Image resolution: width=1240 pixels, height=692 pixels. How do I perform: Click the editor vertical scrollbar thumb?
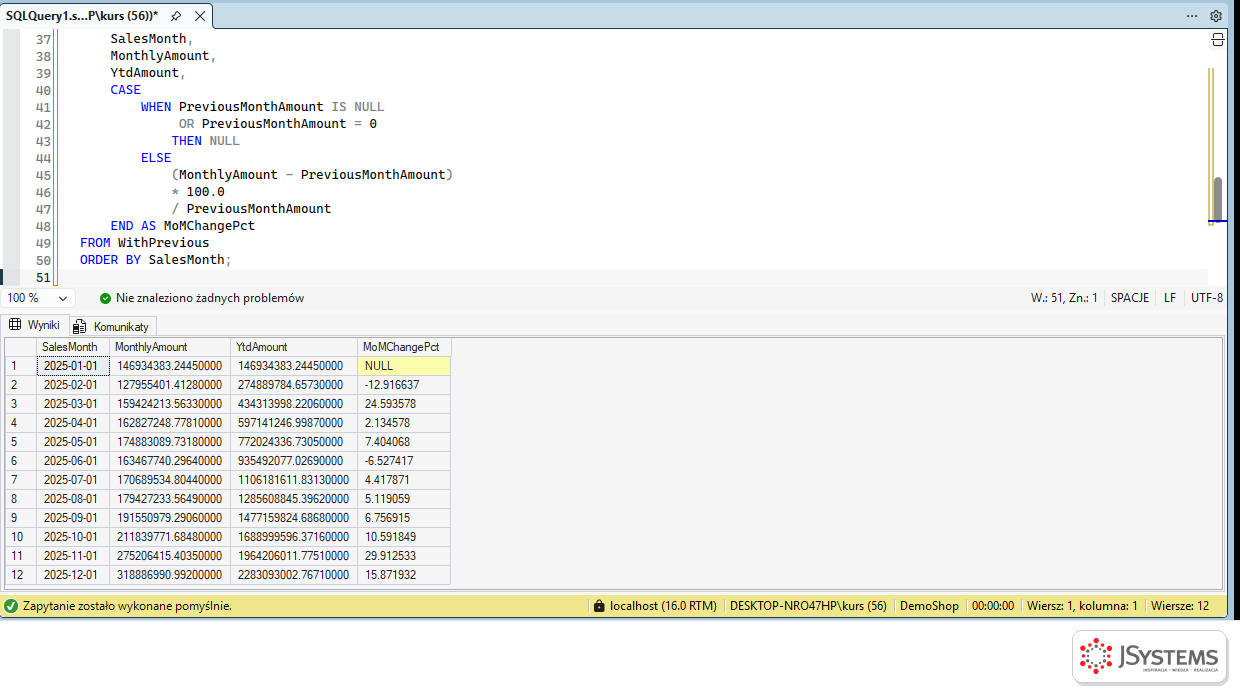[x=1218, y=198]
